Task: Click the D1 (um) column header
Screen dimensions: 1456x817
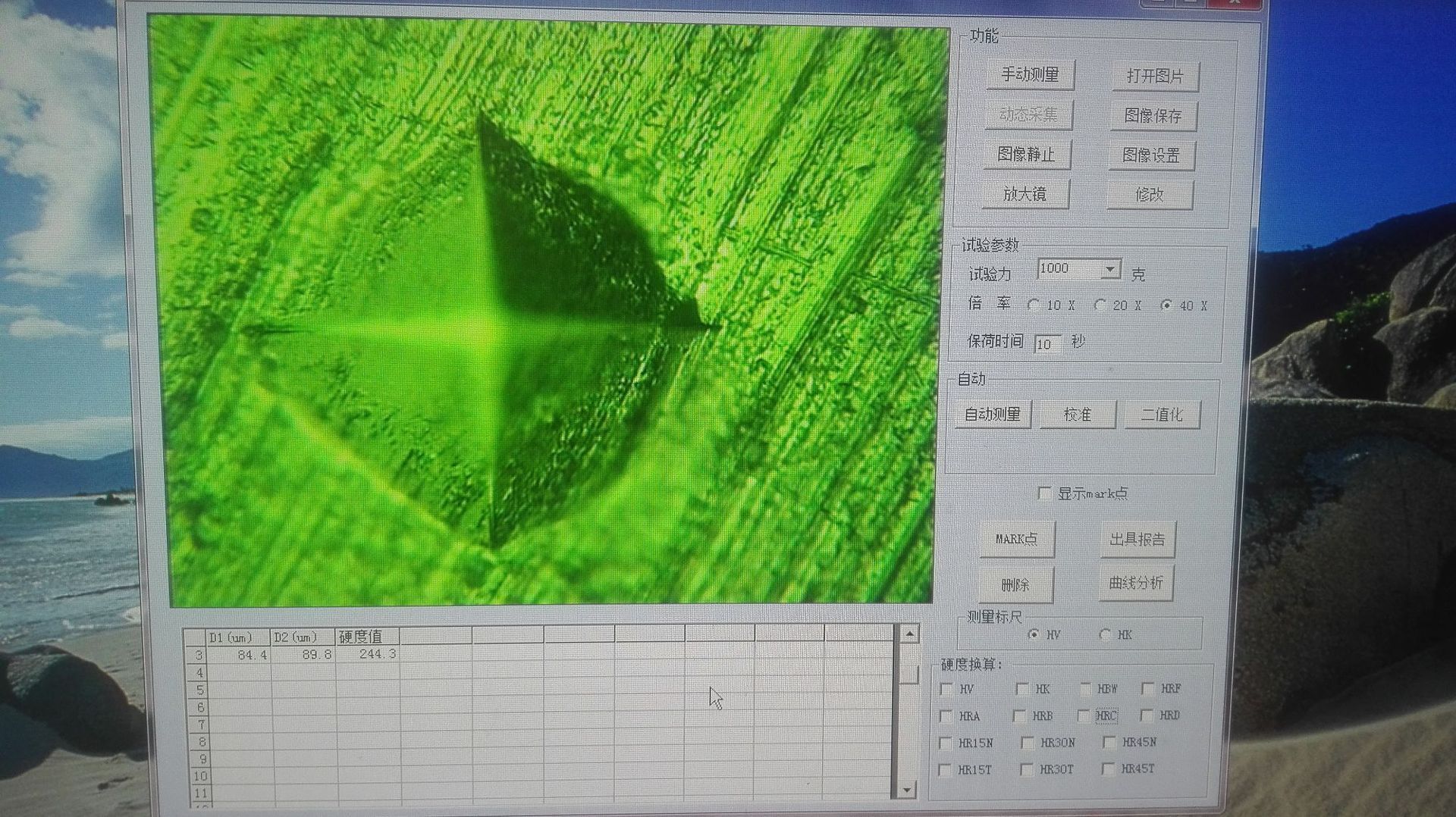Action: click(238, 637)
